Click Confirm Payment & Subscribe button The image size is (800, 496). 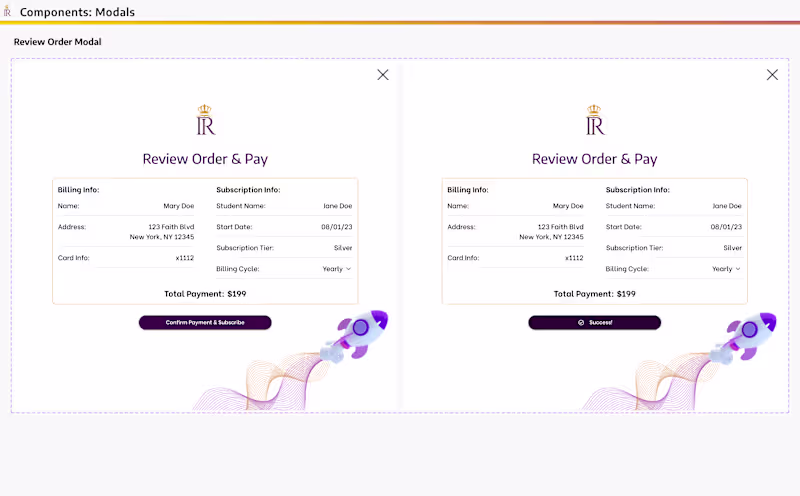coord(205,323)
